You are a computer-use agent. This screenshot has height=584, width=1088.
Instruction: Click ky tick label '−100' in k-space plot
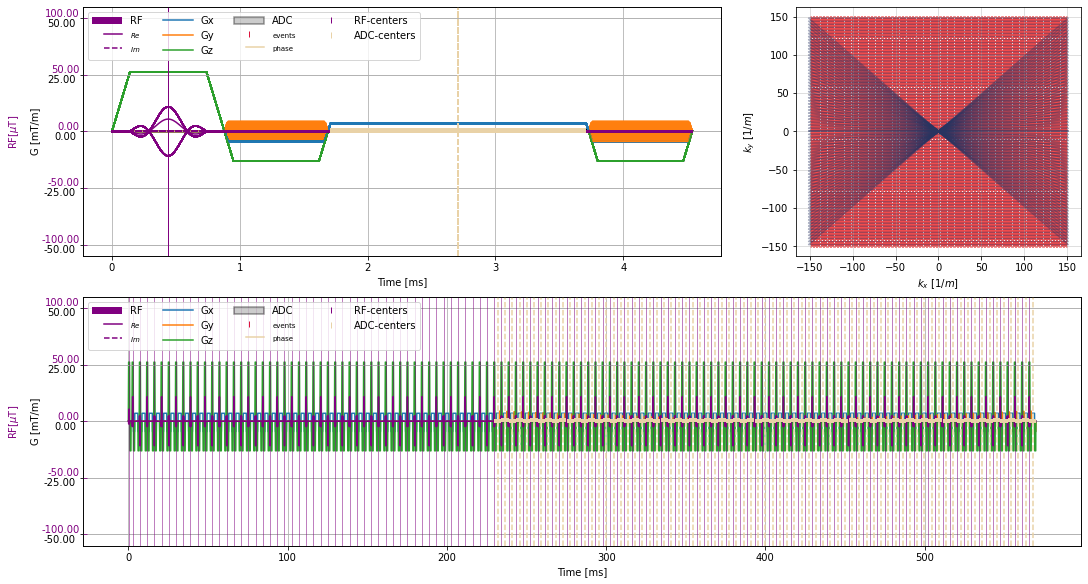tap(776, 208)
